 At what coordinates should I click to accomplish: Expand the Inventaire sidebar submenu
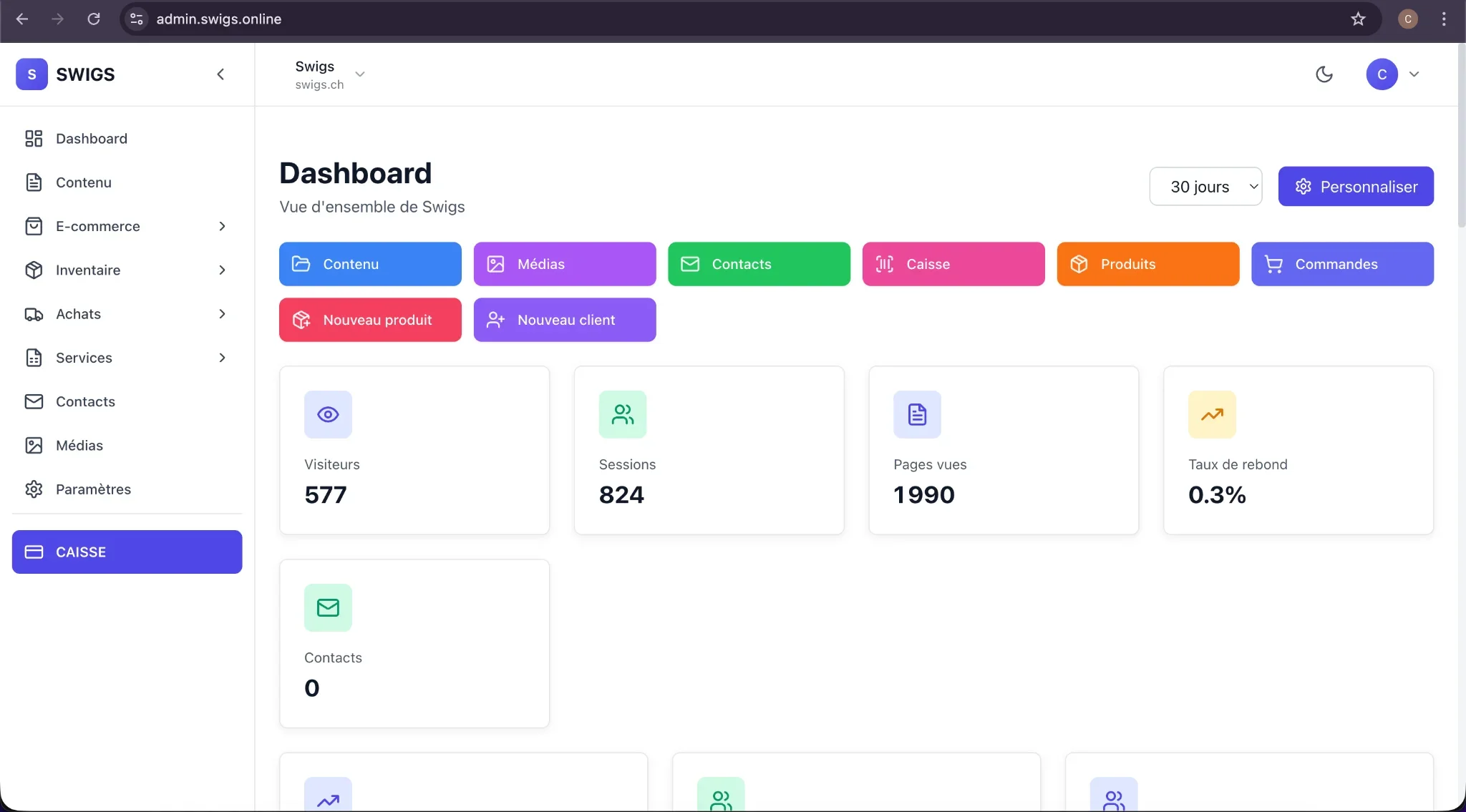coord(222,270)
